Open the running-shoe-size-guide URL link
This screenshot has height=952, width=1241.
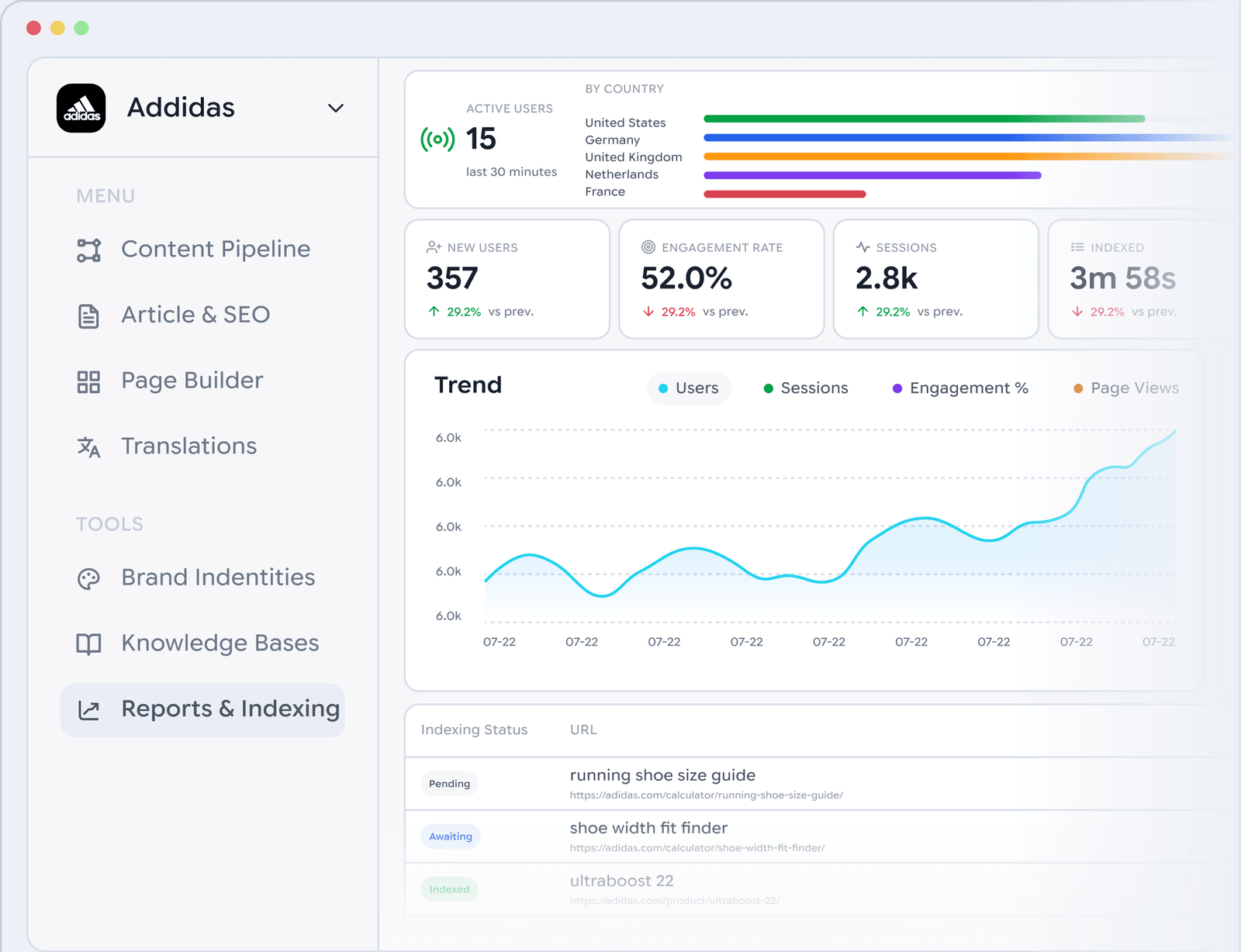[707, 795]
